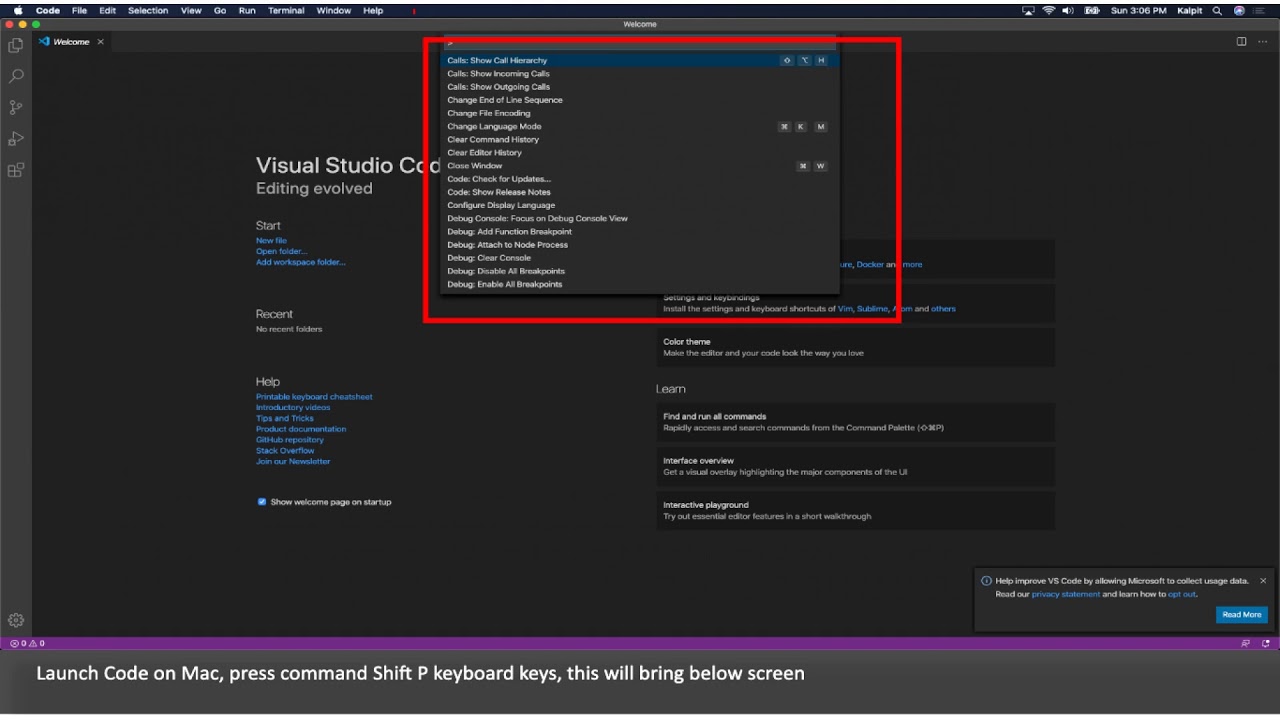Image resolution: width=1280 pixels, height=720 pixels.
Task: Open the Go menu
Action: [220, 10]
